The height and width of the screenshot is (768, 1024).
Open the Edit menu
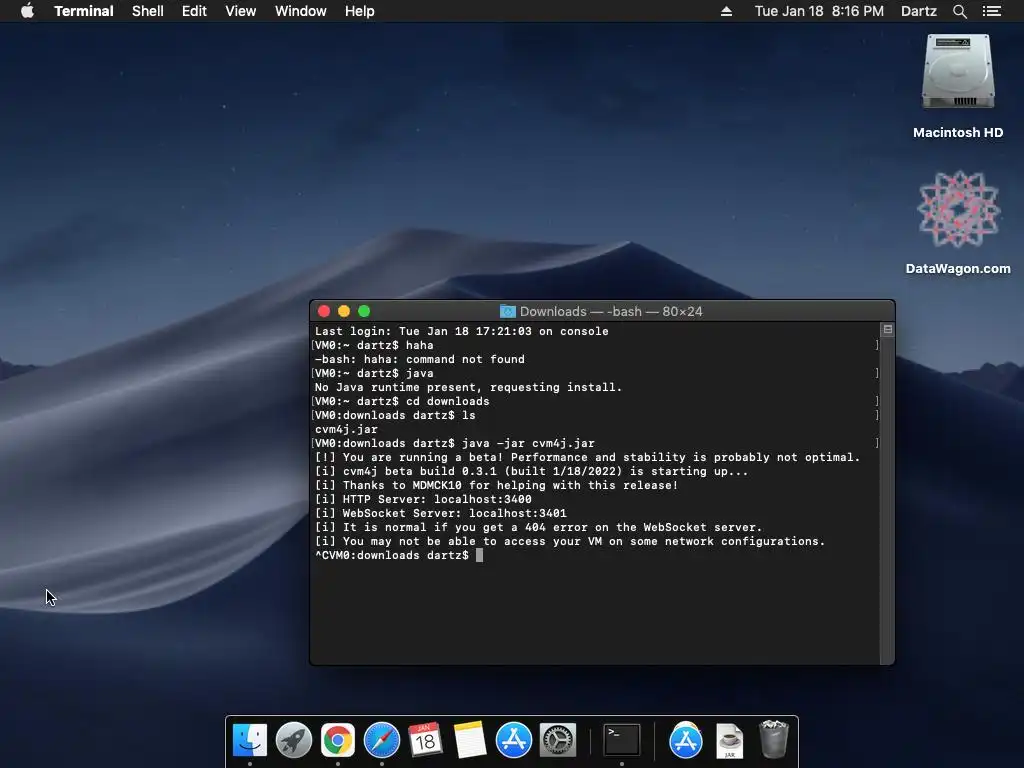point(194,11)
